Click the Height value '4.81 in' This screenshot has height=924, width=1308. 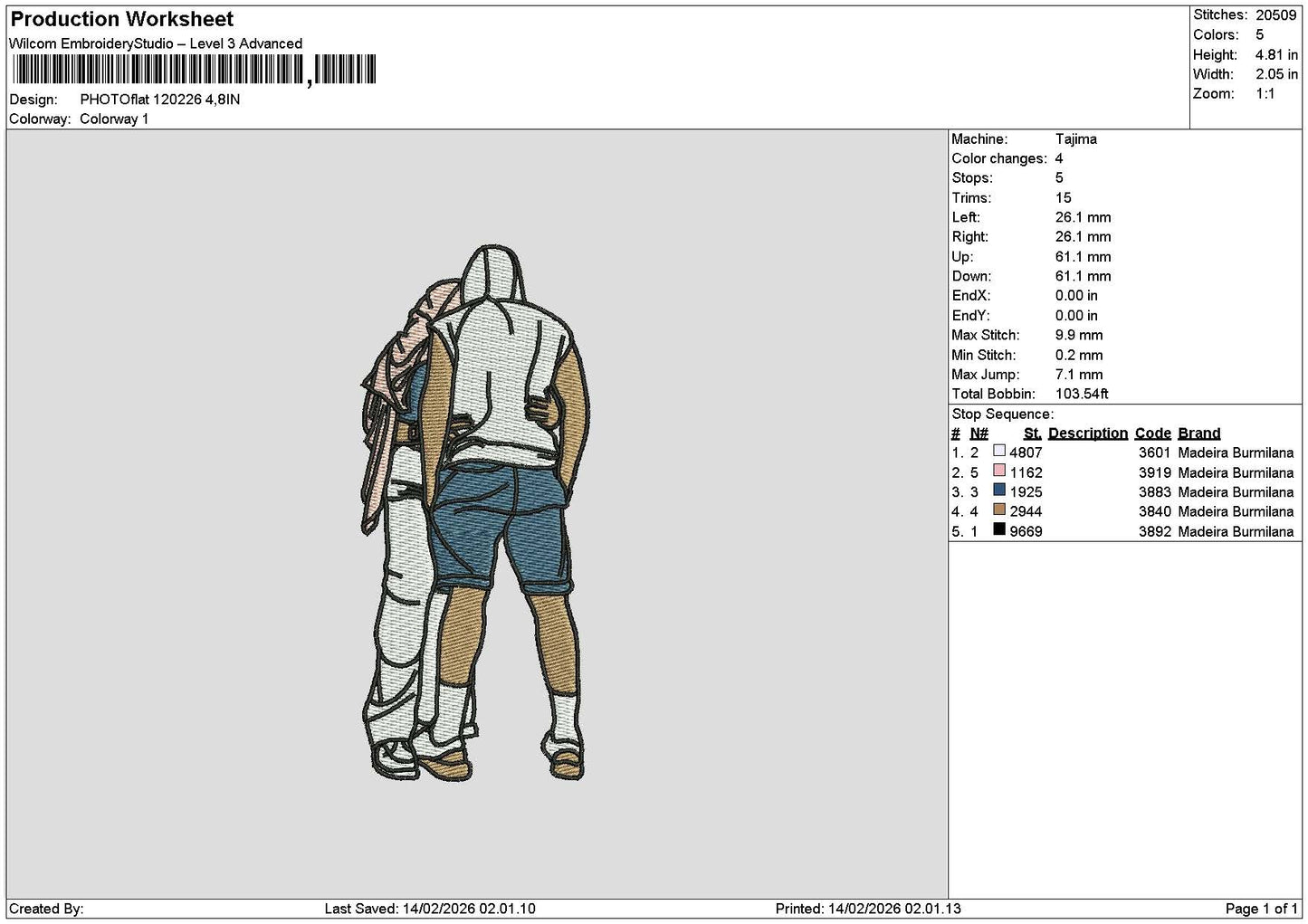[1276, 55]
